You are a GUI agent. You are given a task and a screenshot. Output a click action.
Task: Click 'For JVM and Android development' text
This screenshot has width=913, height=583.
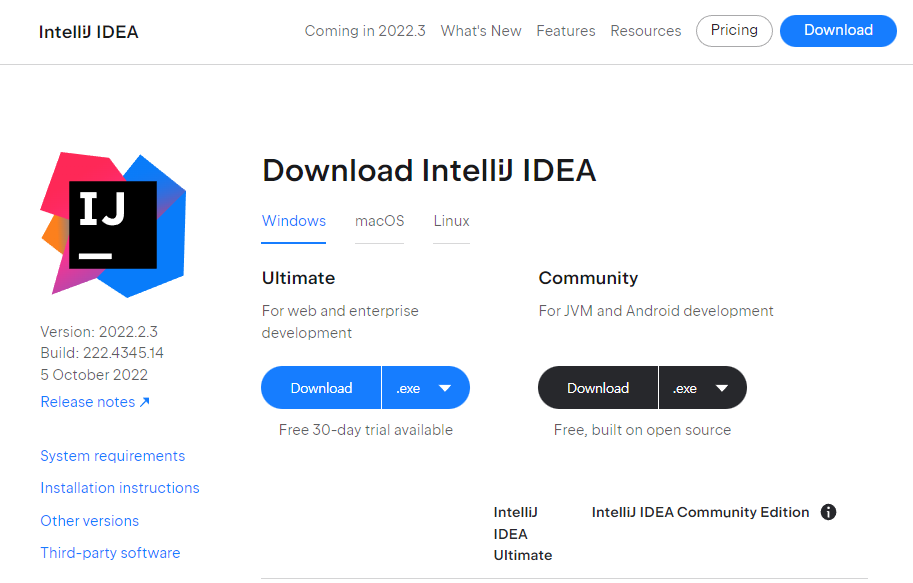click(x=656, y=311)
